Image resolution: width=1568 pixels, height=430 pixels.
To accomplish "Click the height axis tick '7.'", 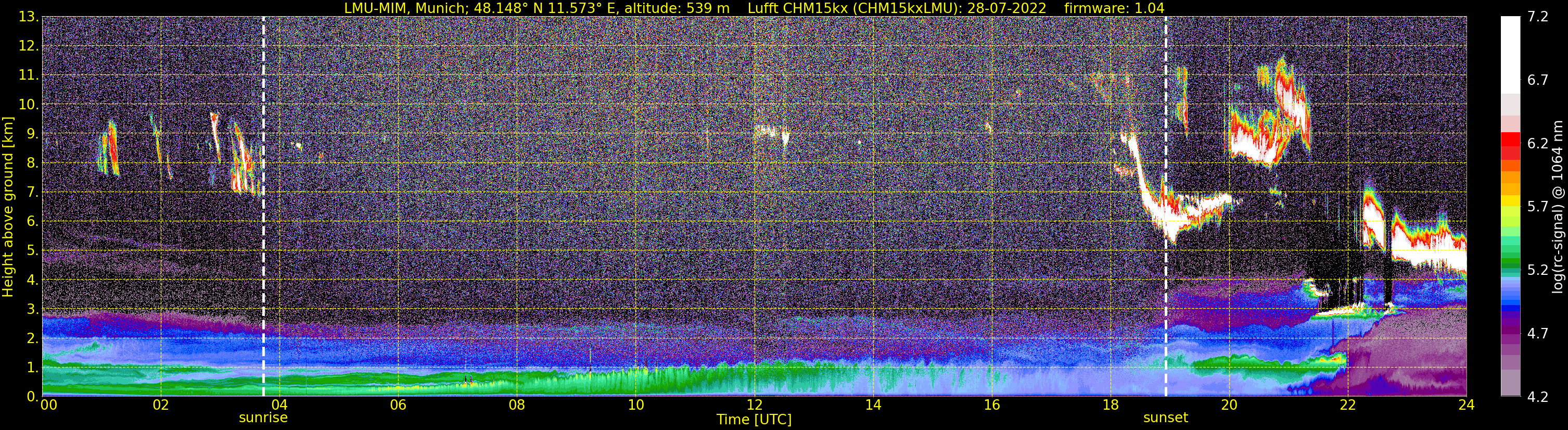I will click(x=32, y=193).
